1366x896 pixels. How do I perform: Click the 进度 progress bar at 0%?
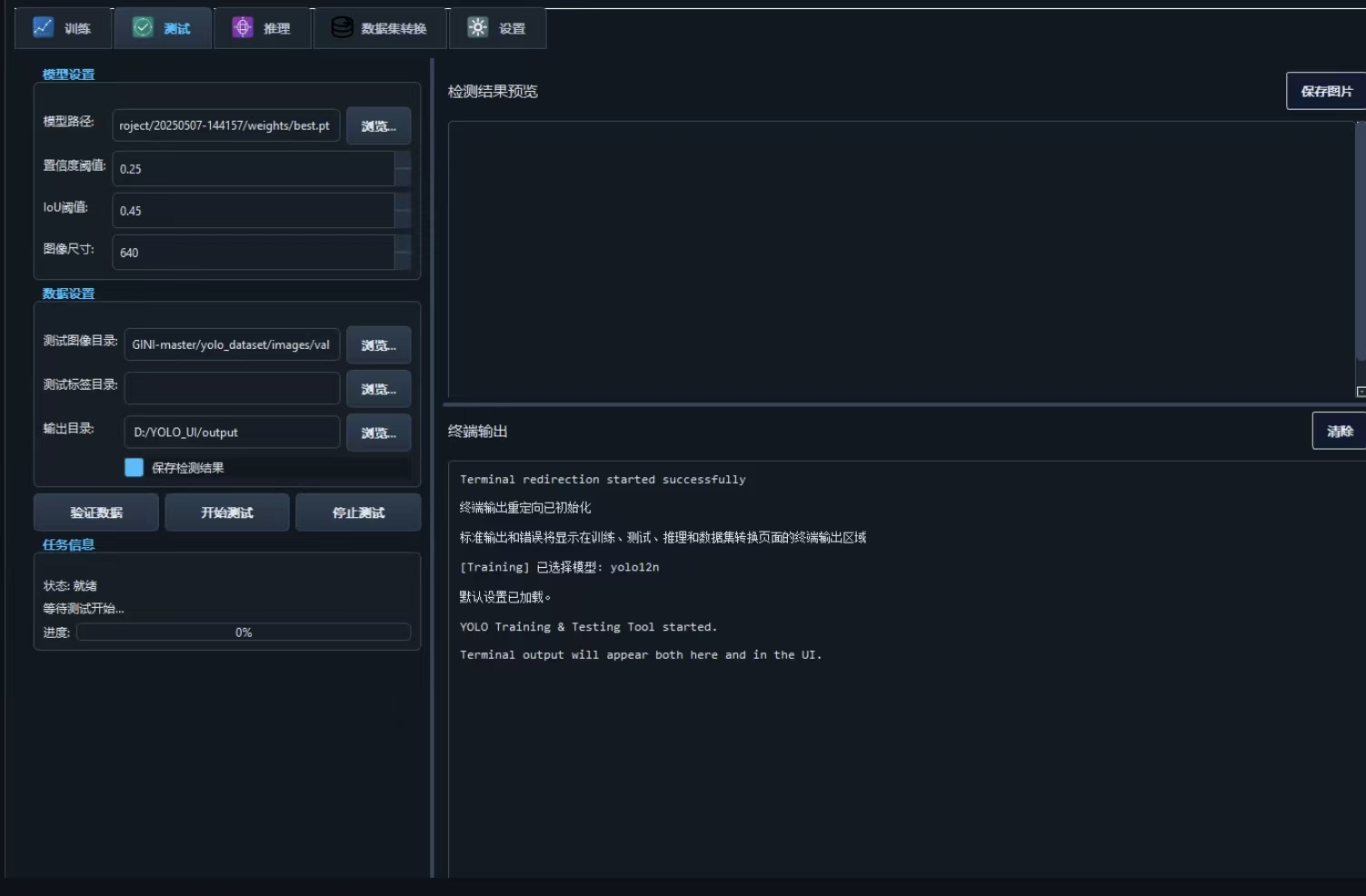(x=244, y=632)
